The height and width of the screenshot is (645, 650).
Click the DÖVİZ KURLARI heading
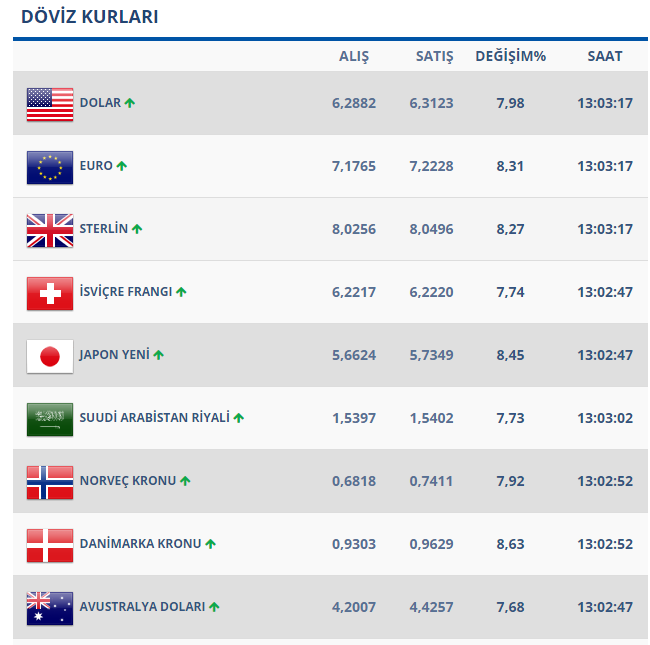tap(89, 17)
